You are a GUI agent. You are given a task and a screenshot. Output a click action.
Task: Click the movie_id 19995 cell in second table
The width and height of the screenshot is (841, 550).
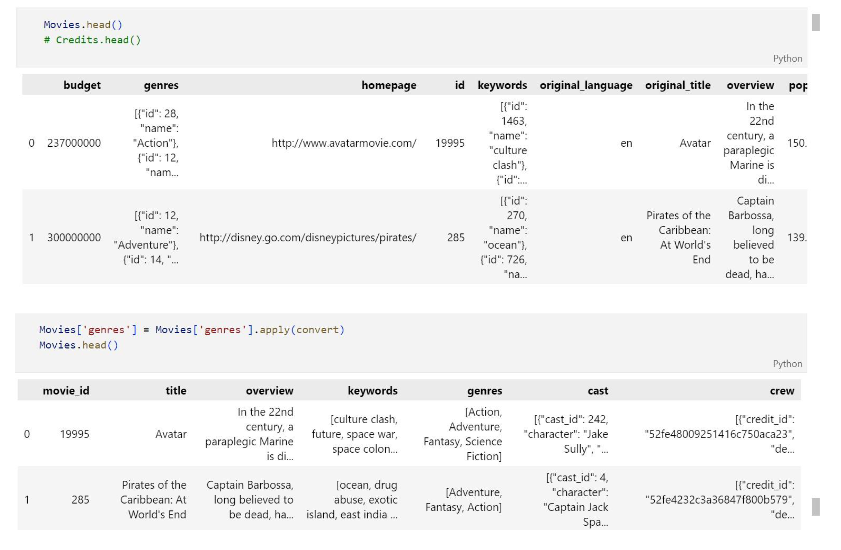pos(75,434)
